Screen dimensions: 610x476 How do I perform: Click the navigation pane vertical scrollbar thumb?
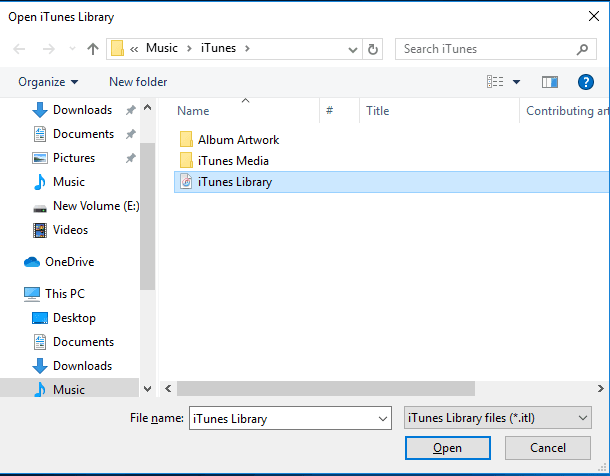coord(147,216)
